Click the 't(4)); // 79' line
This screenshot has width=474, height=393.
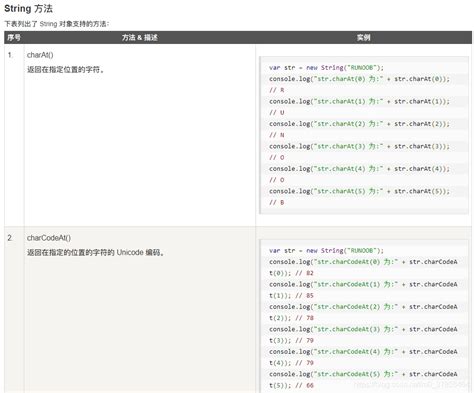(x=291, y=363)
